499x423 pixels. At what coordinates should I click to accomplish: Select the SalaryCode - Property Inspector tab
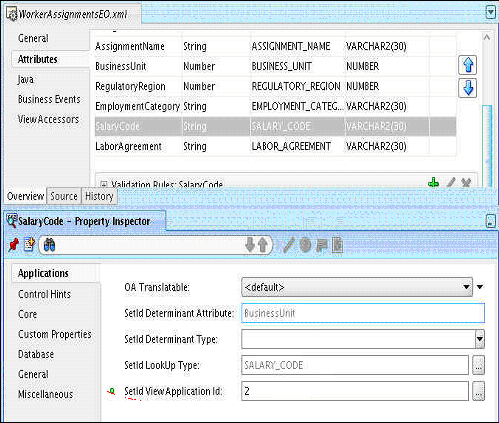coord(84,221)
